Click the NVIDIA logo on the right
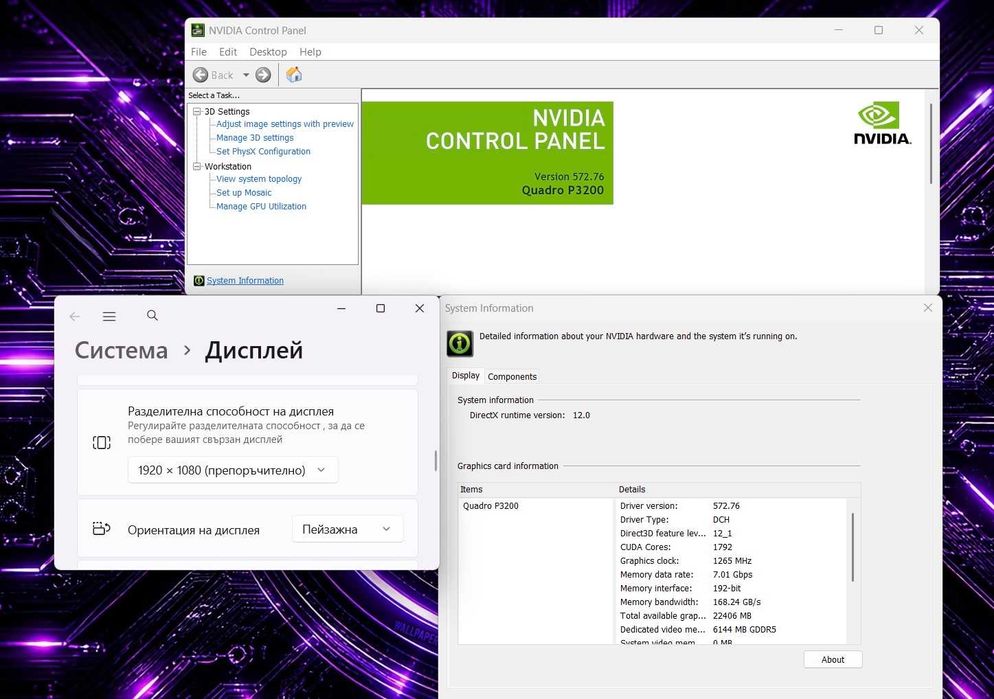The image size is (994, 699). pyautogui.click(x=882, y=124)
